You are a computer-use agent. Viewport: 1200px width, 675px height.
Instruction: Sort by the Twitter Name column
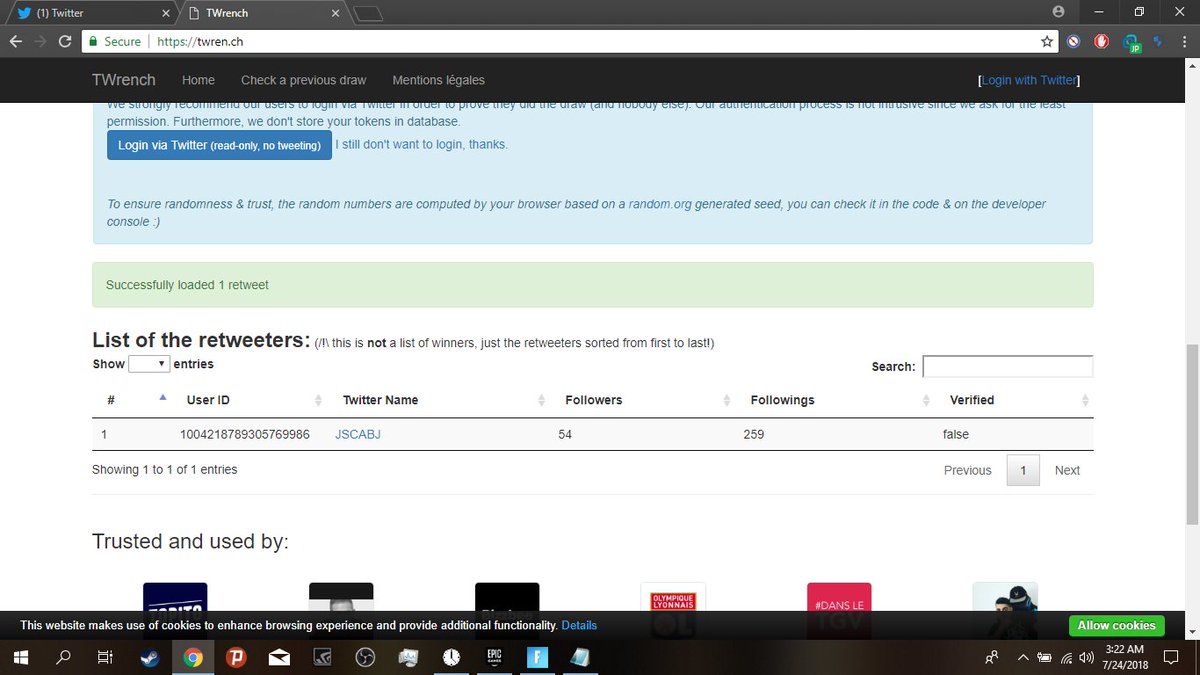point(441,400)
